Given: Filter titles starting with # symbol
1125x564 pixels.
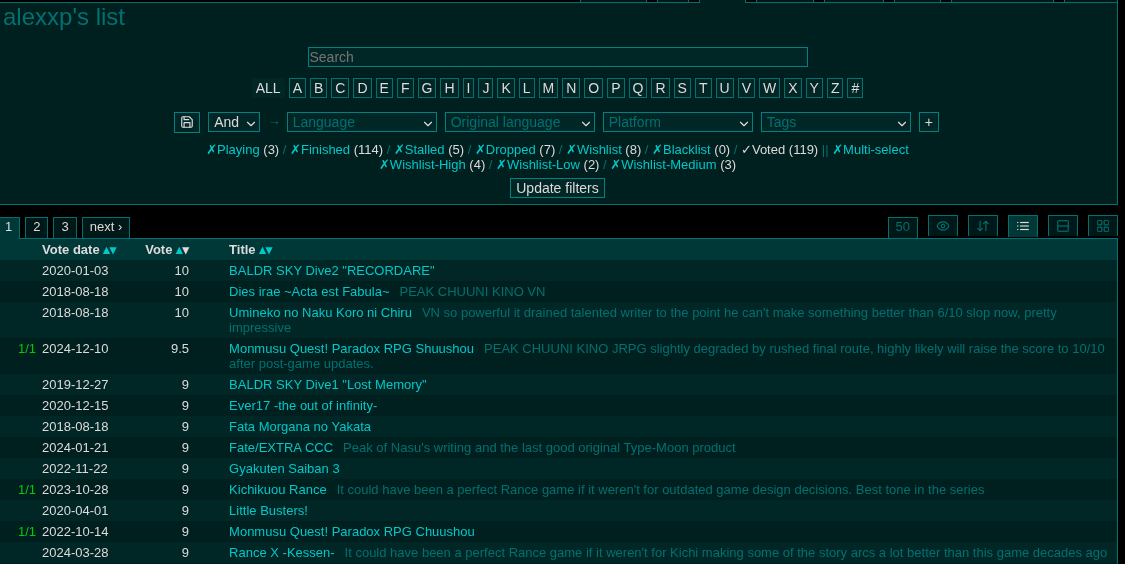Looking at the screenshot, I should (x=855, y=88).
